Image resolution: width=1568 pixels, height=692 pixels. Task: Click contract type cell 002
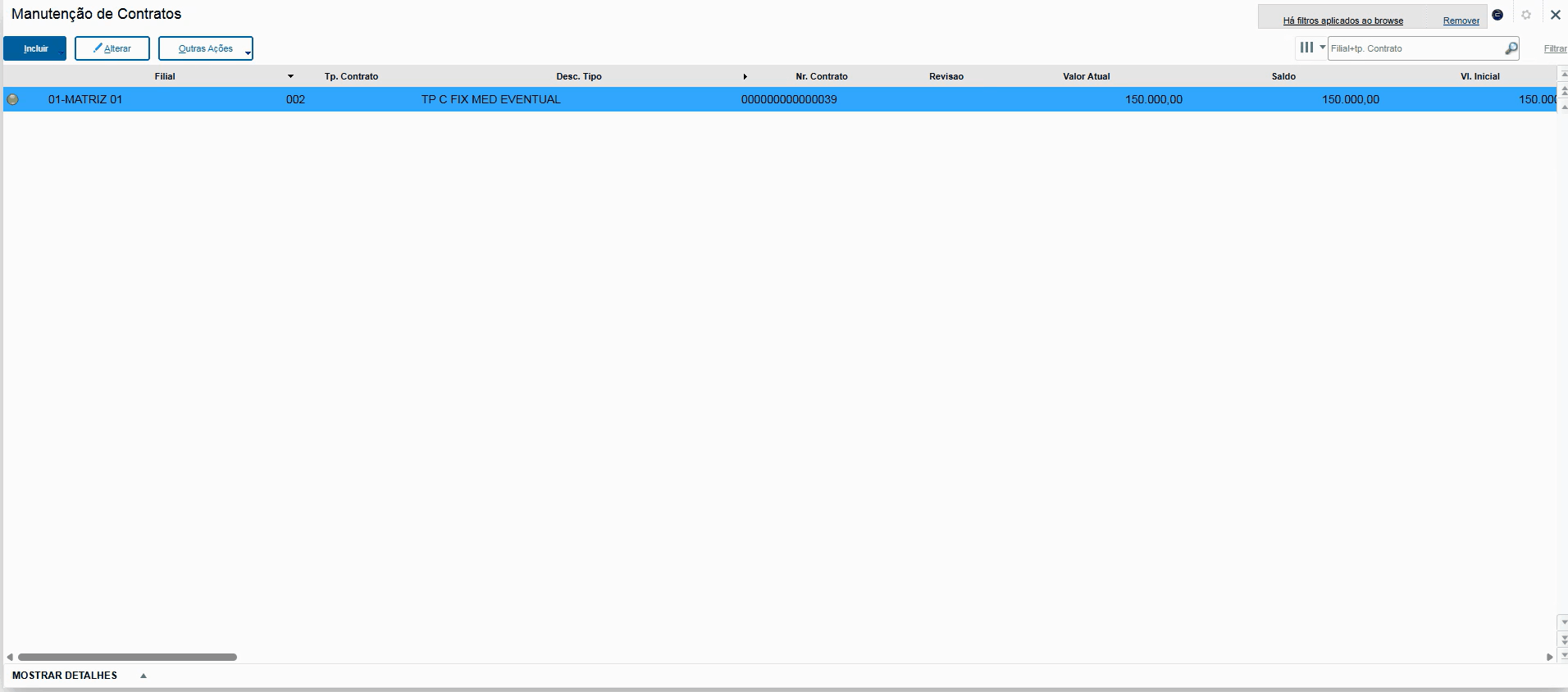(295, 99)
